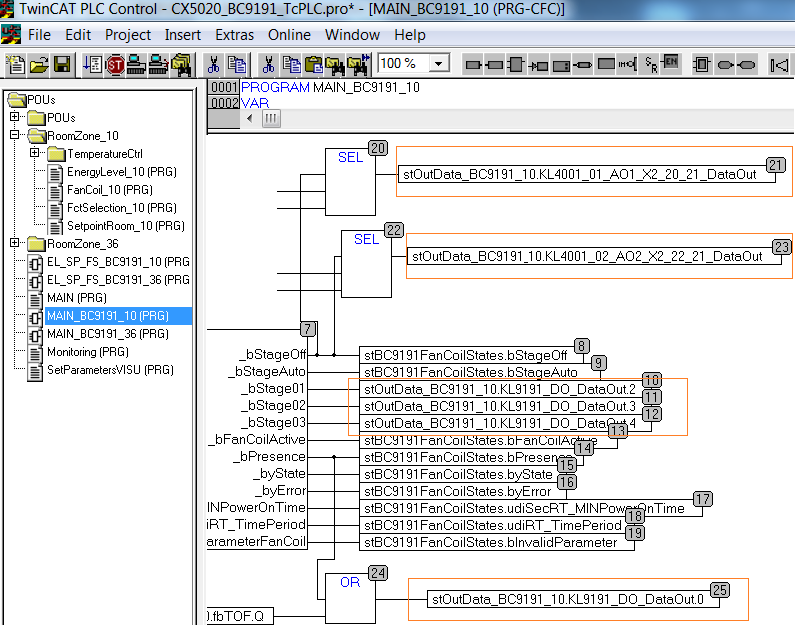The width and height of the screenshot is (795, 626).
Task: Select Monitoring (PRG) in the tree
Action: [88, 352]
